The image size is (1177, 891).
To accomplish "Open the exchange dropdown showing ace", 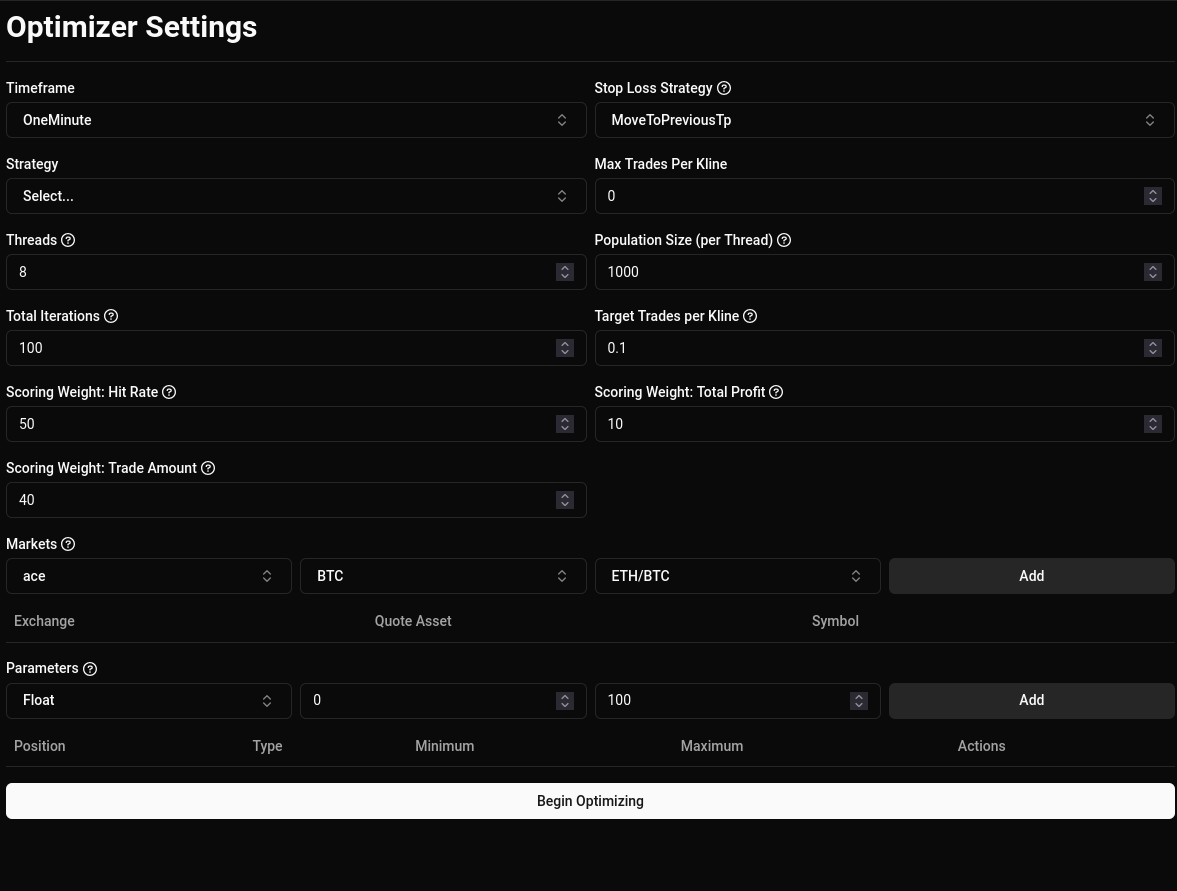I will 148,576.
